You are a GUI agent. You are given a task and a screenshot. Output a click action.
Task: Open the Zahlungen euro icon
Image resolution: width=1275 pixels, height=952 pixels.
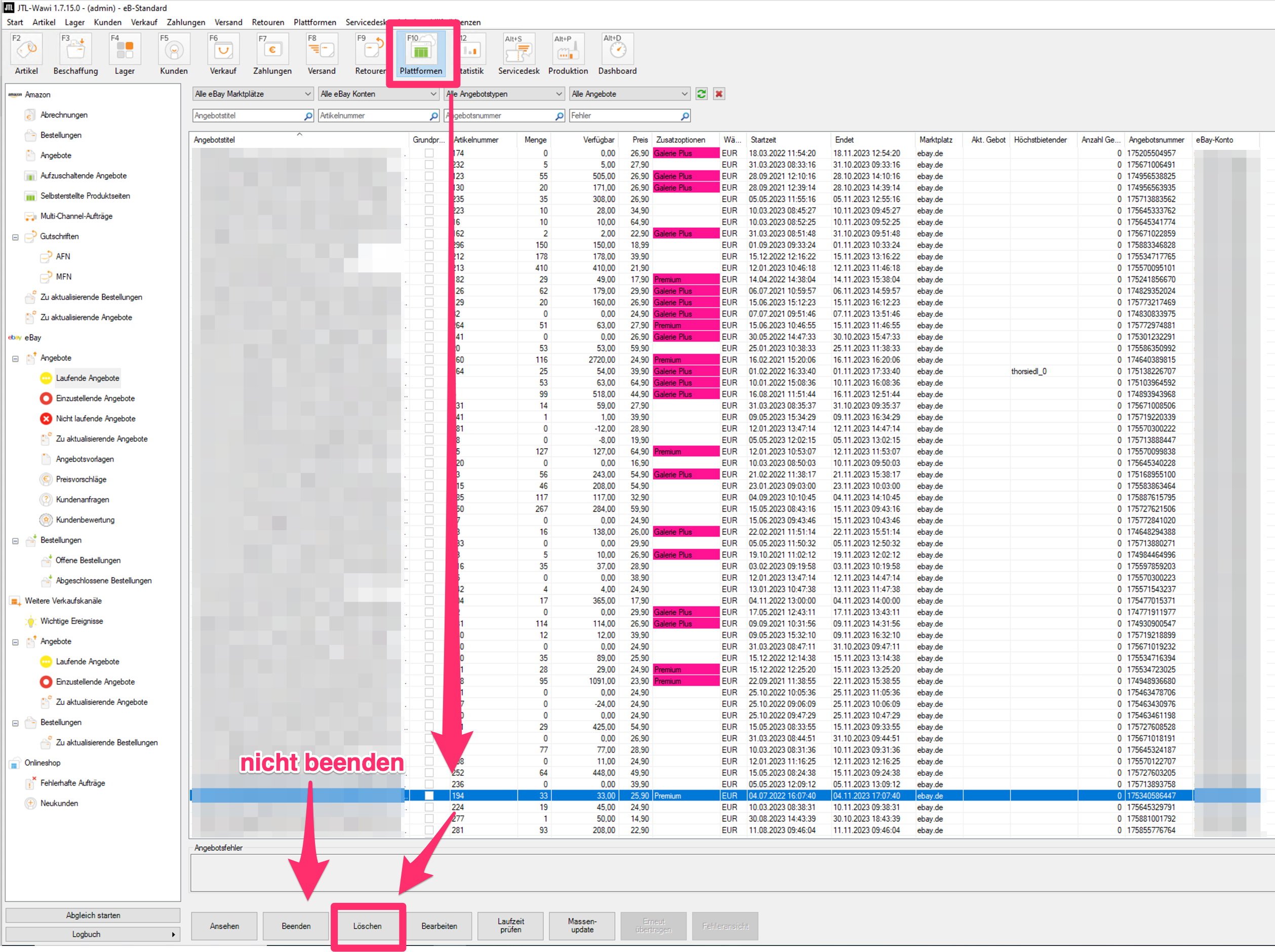pos(272,50)
